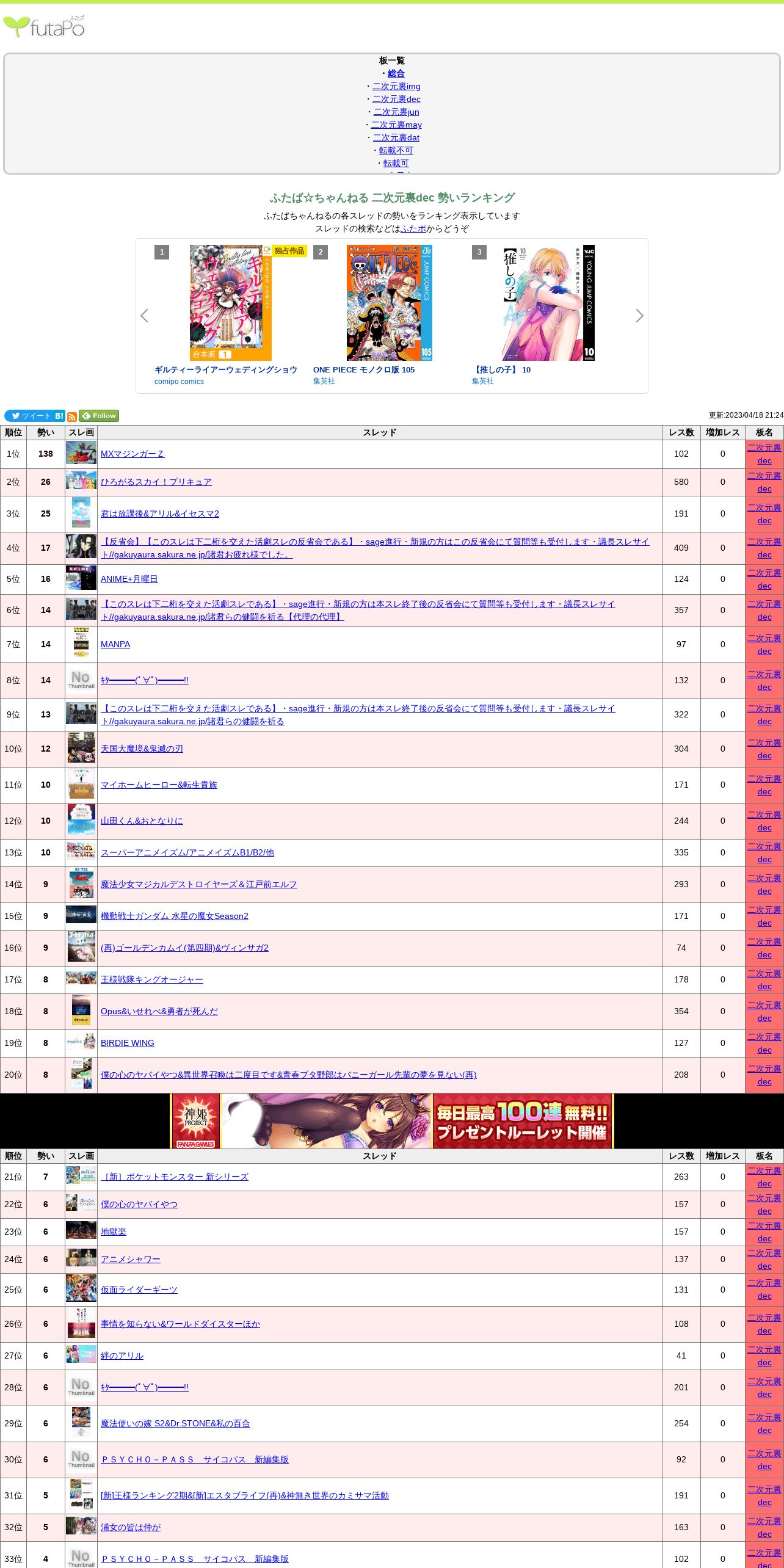Click the 水星の魔女Season2 thread thumbnail

[x=81, y=915]
